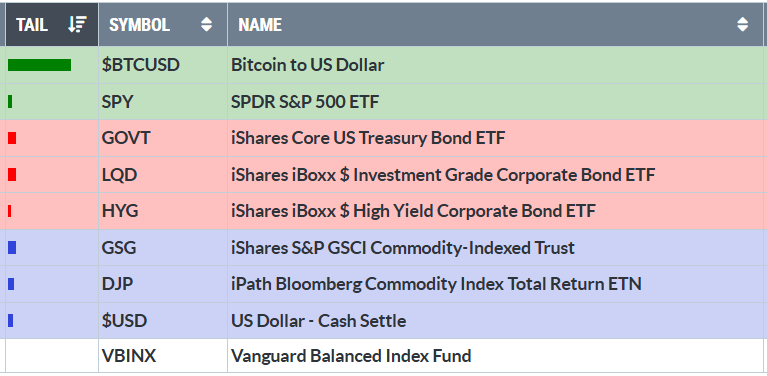The height and width of the screenshot is (376, 767).
Task: Open the $BTCUSD symbol
Action: point(141,65)
